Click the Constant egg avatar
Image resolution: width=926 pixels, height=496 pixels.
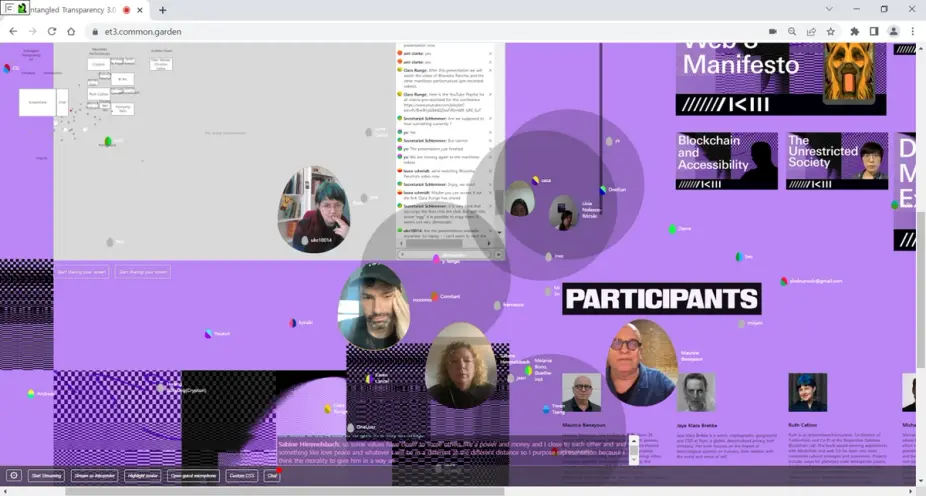434,296
